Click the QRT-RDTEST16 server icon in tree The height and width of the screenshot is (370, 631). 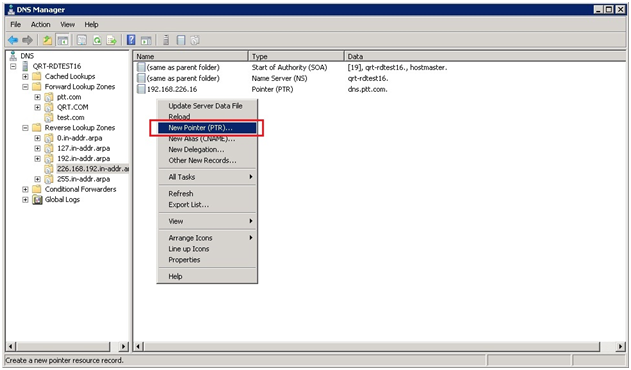pyautogui.click(x=25, y=66)
